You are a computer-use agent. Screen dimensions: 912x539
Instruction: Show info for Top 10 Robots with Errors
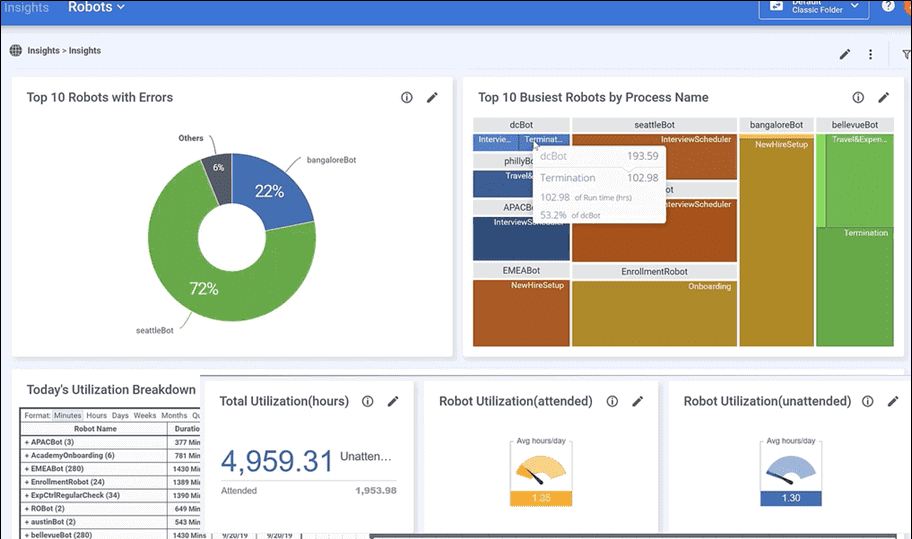[407, 98]
